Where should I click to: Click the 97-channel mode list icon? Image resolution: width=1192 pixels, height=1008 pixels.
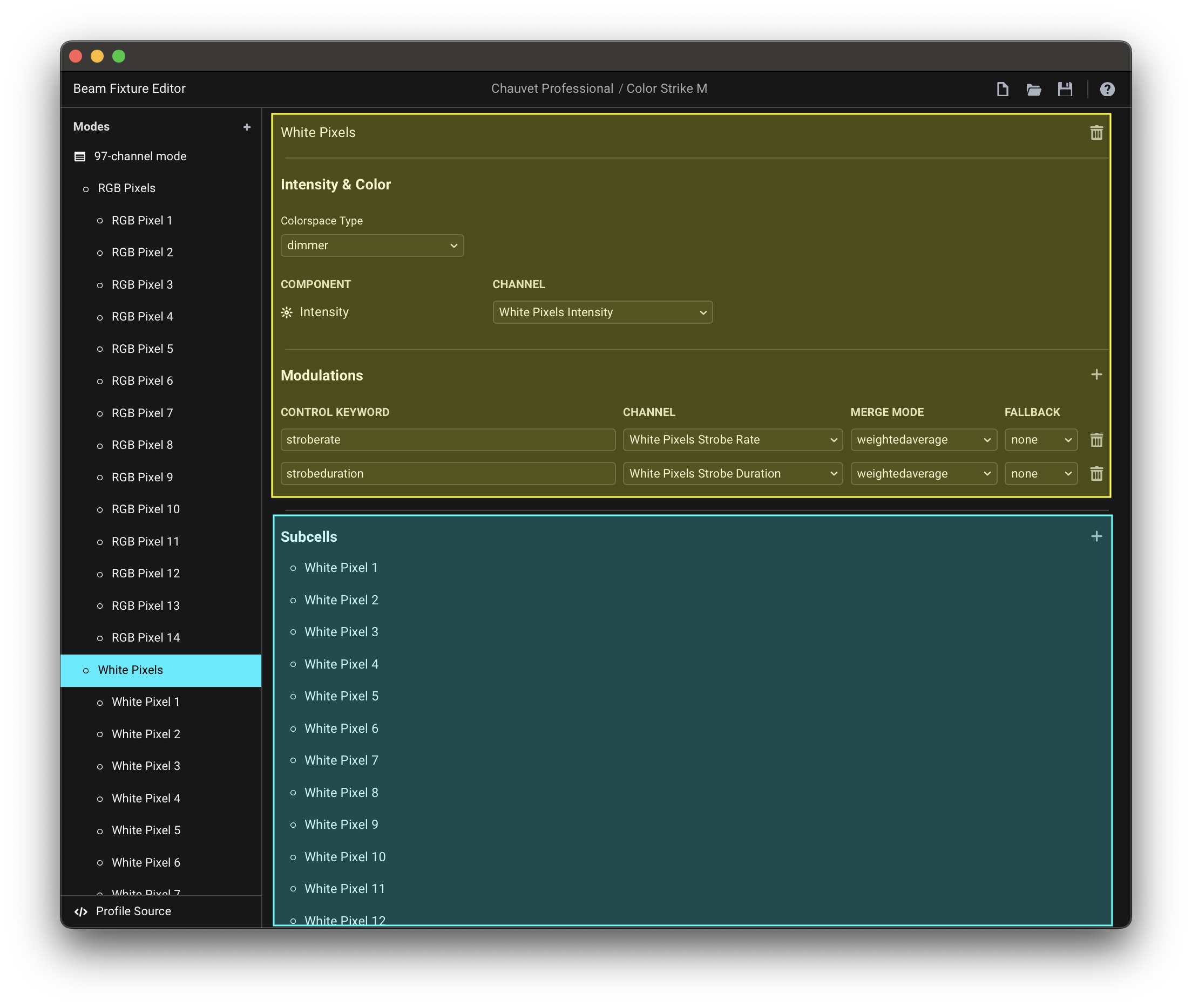click(x=80, y=156)
